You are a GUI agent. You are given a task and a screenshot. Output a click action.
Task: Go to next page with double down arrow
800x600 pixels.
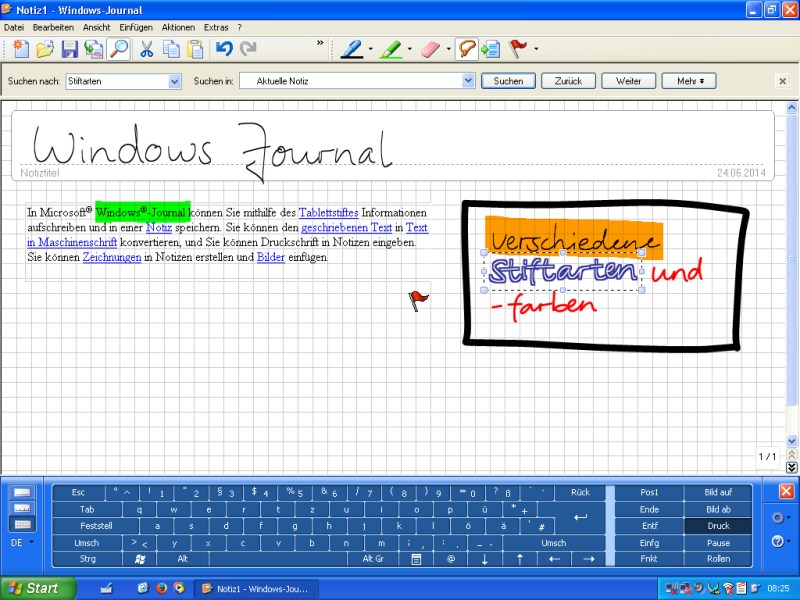791,467
